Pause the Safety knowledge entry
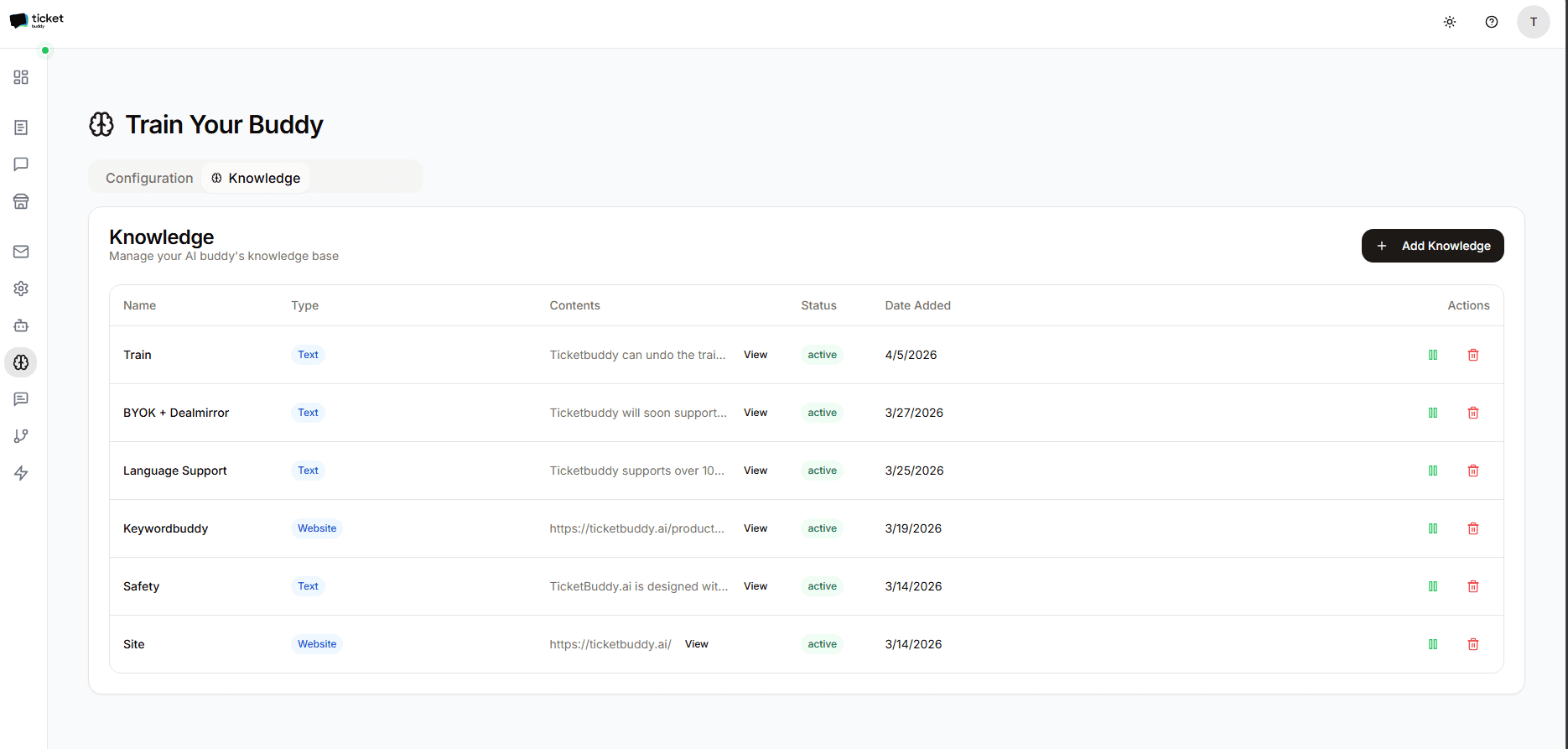1568x749 pixels. click(1433, 586)
